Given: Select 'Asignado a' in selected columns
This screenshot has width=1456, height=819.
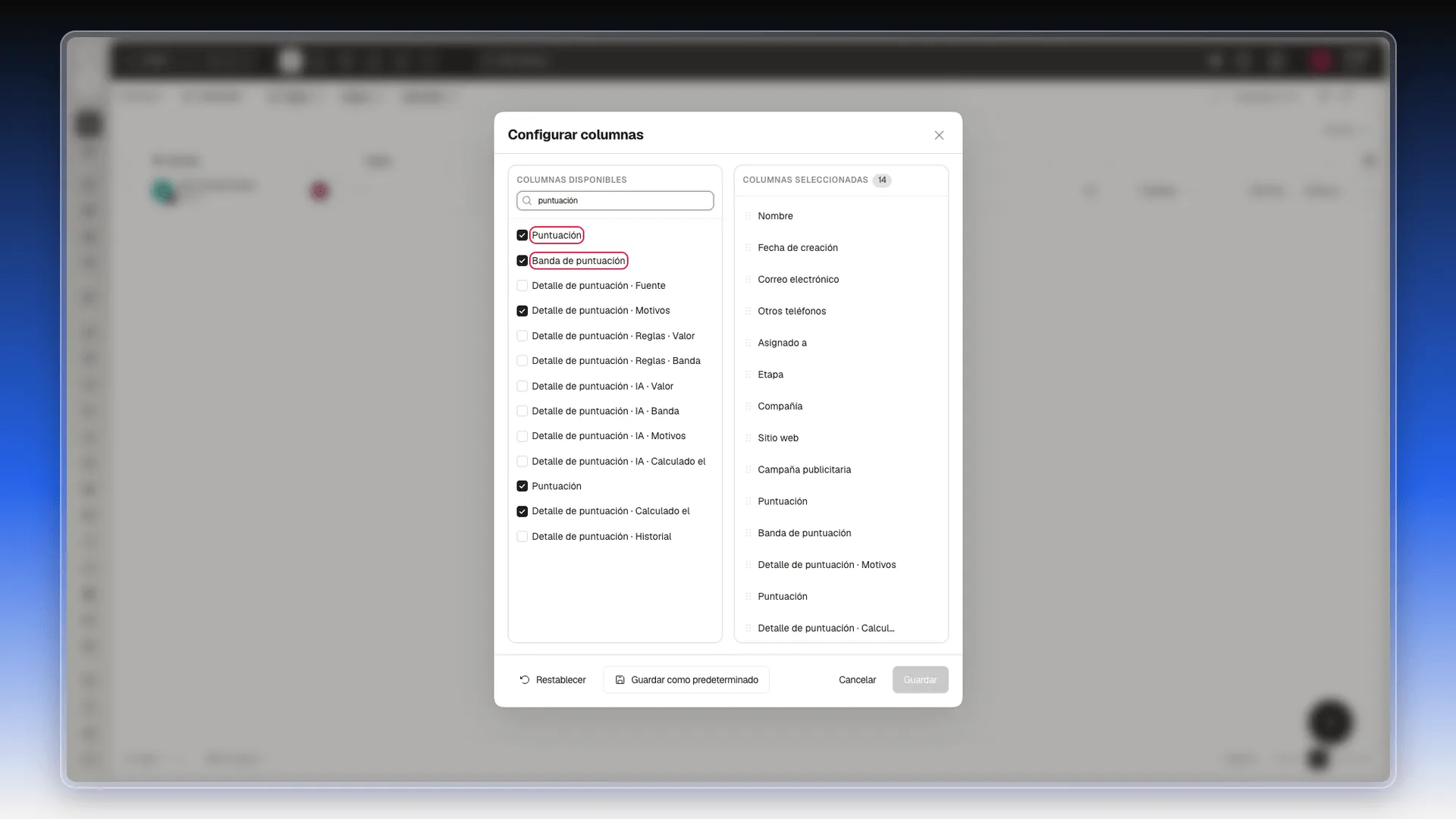Looking at the screenshot, I should coord(841,343).
